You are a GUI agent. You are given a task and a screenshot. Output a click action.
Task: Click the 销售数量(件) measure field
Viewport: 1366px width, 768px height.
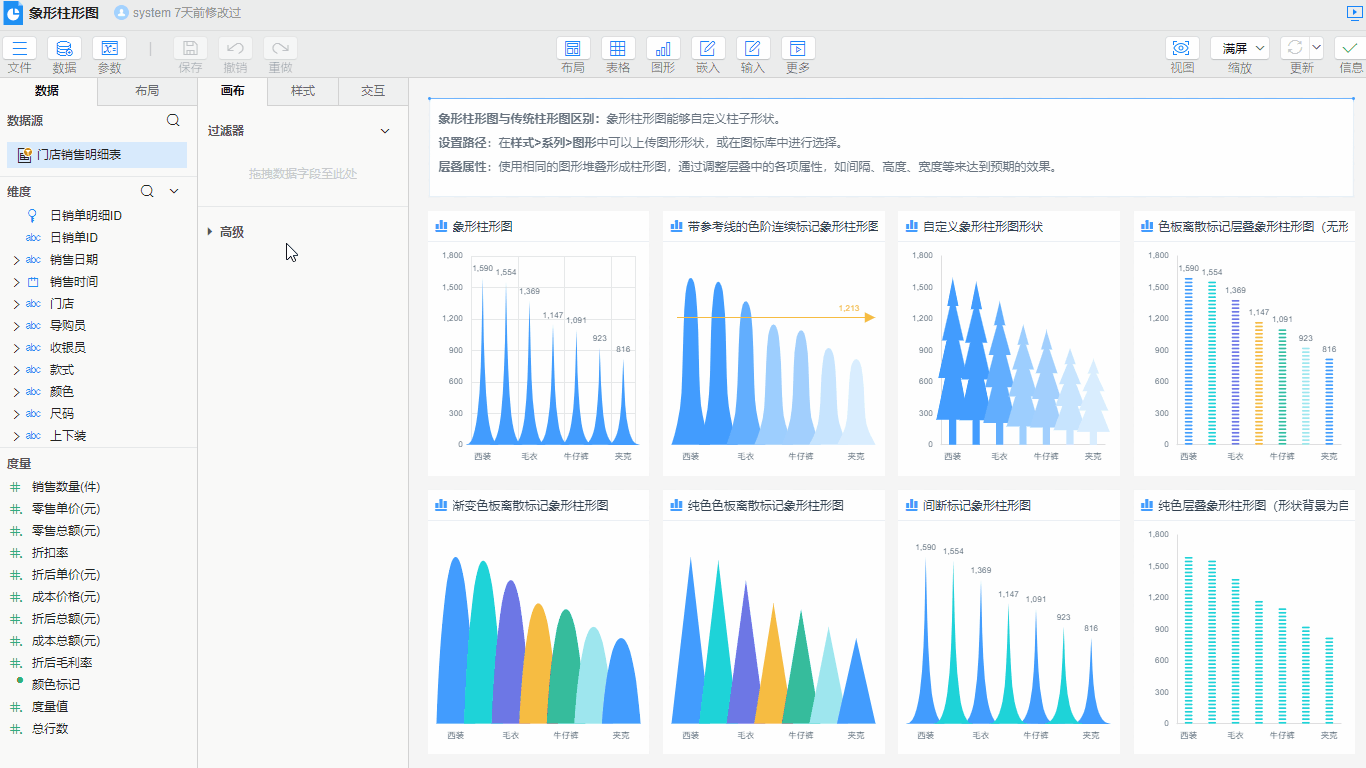(x=66, y=487)
